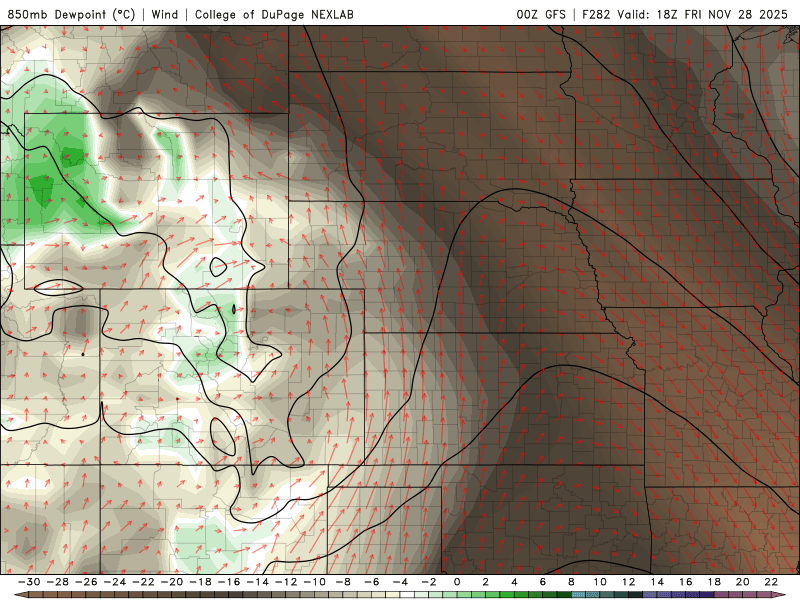Screen dimensions: 800x600
Task: Click the -12 legend value
Action: tap(286, 582)
